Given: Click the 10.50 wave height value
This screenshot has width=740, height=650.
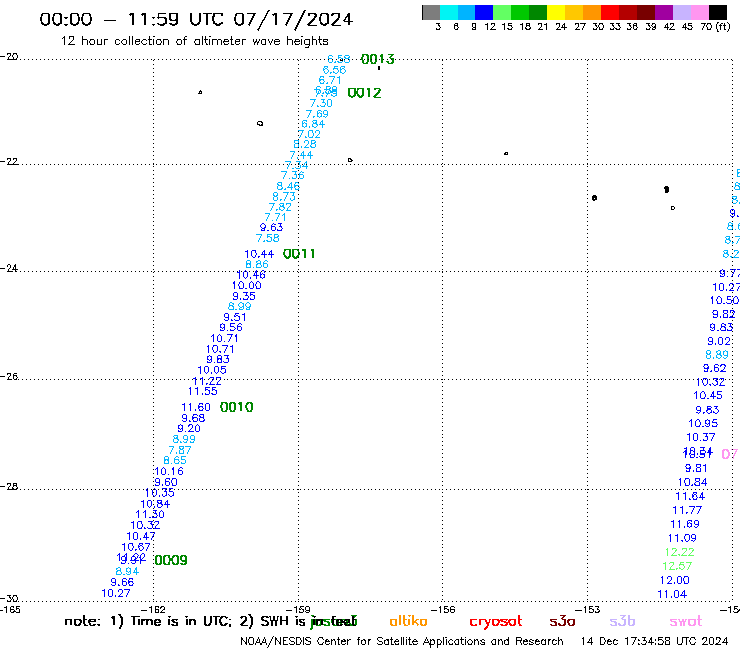Looking at the screenshot, I should pos(724,301).
